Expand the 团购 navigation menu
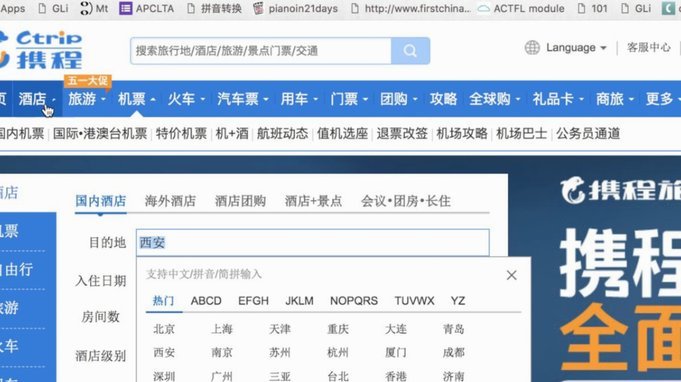 [398, 99]
